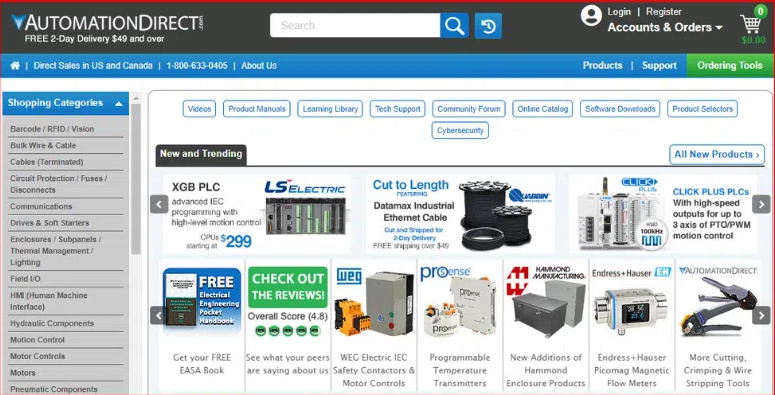The height and width of the screenshot is (395, 775).
Task: Collapse Shopping Categories panel arrow
Action: (119, 103)
